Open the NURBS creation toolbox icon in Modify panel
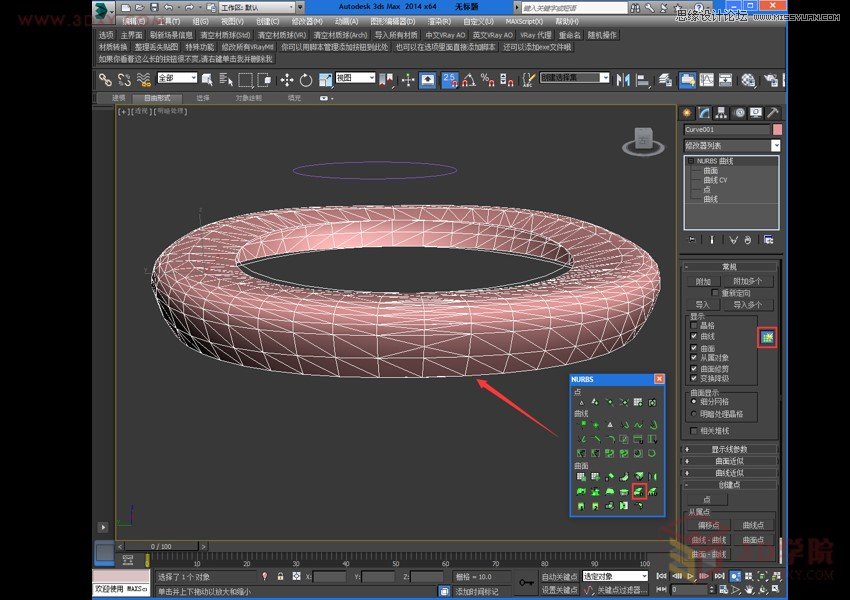Viewport: 850px width, 600px height. point(767,338)
